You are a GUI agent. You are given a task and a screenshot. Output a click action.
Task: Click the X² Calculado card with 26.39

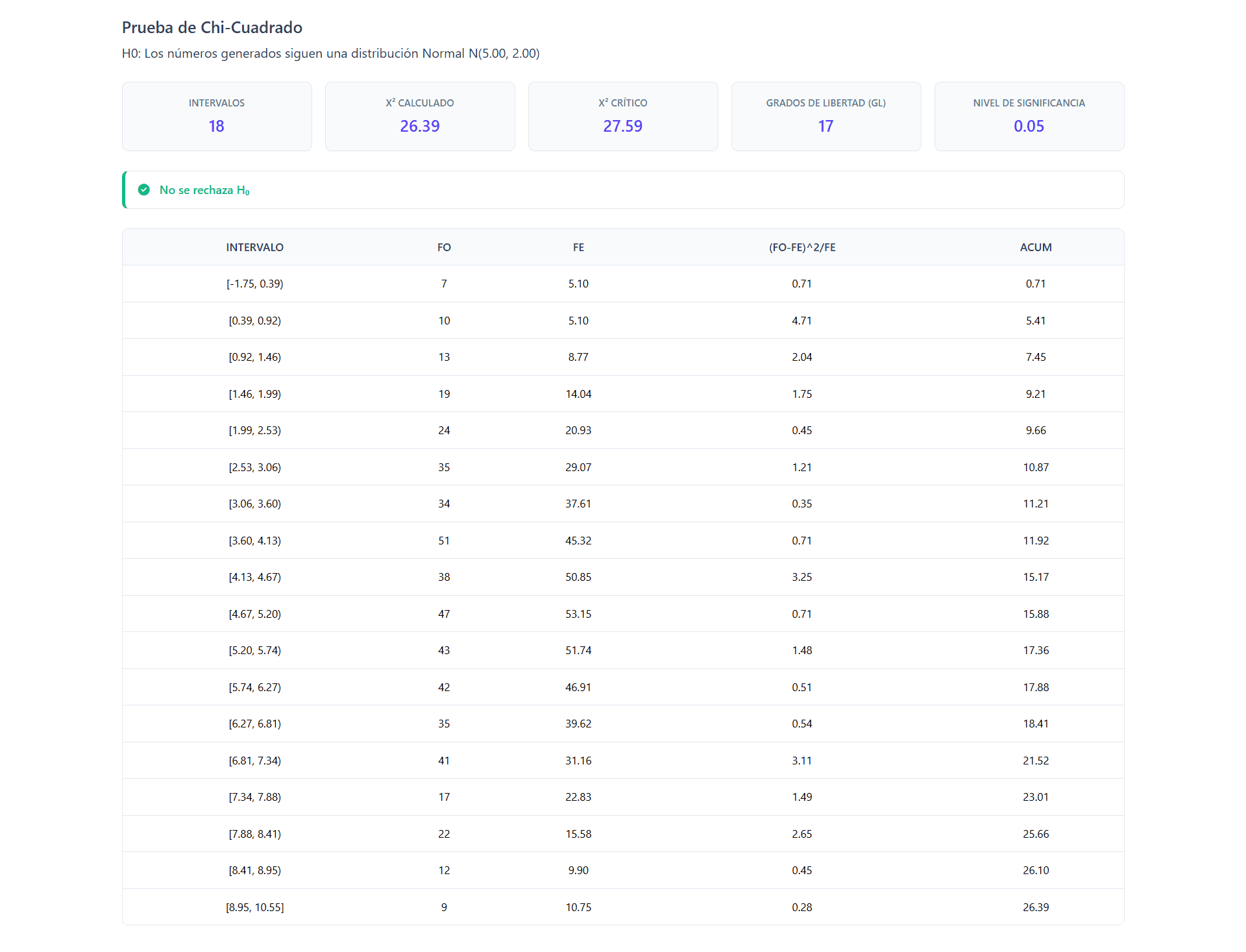coord(420,116)
